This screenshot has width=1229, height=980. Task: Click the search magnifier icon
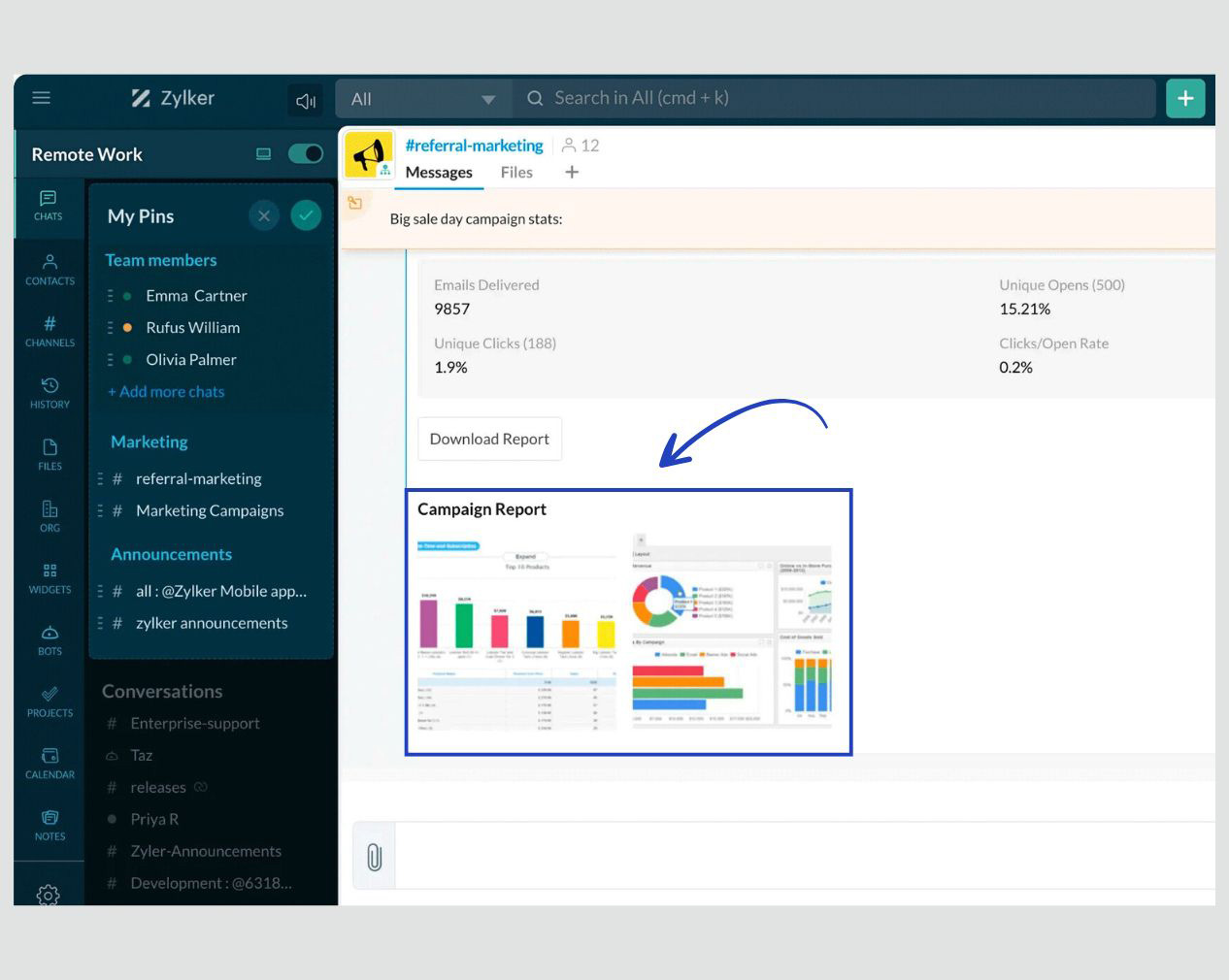pos(535,98)
